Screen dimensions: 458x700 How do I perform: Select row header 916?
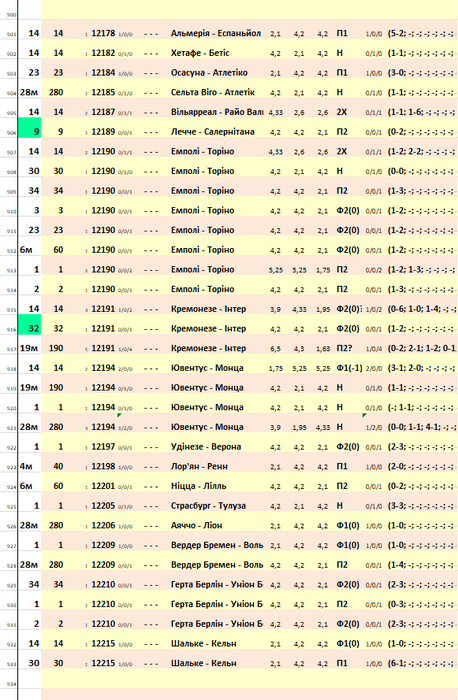coord(11,330)
